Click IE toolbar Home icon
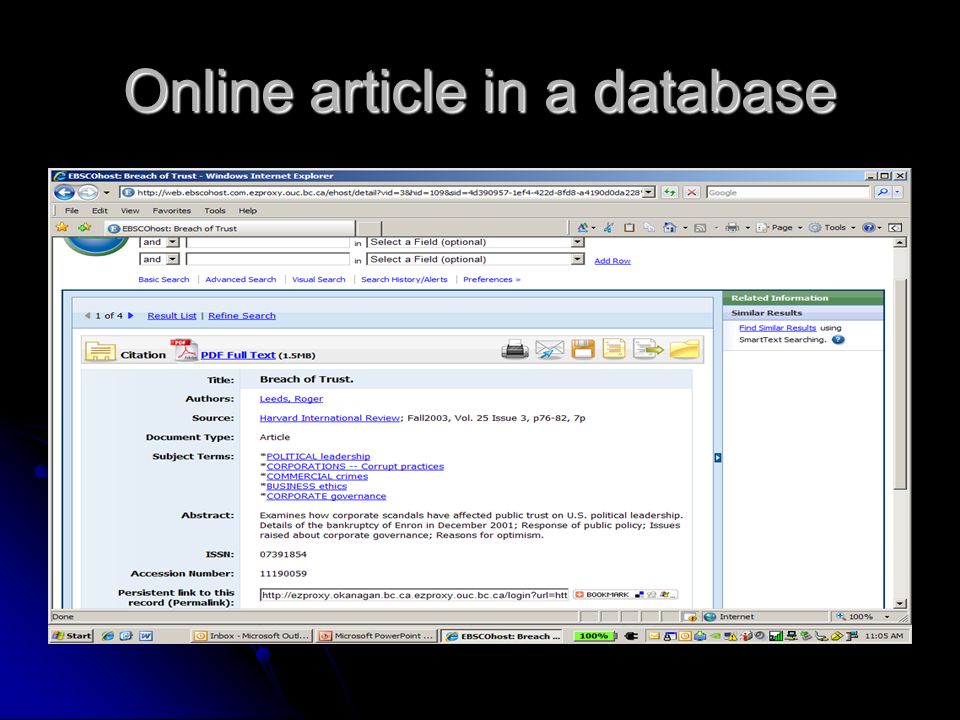 [669, 228]
